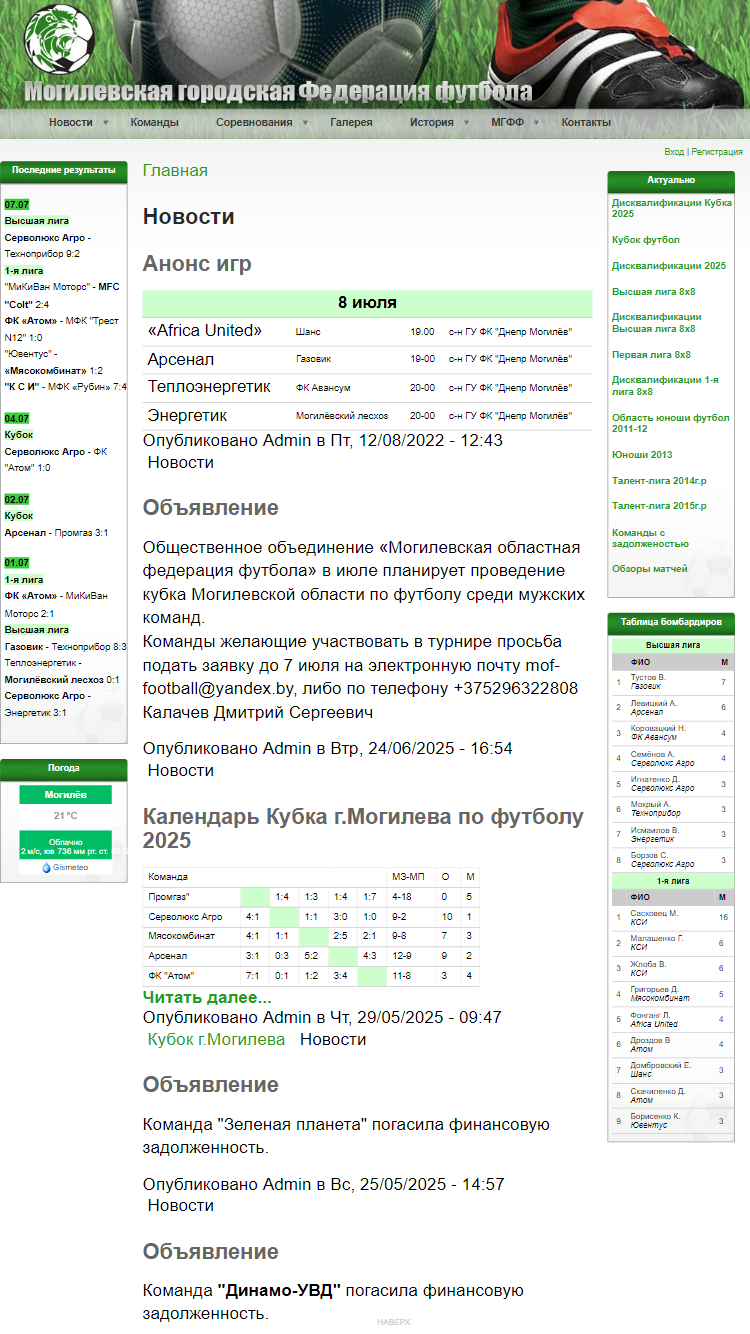Click the «Africa United» match row
The height and width of the screenshot is (1334, 750).
367,331
